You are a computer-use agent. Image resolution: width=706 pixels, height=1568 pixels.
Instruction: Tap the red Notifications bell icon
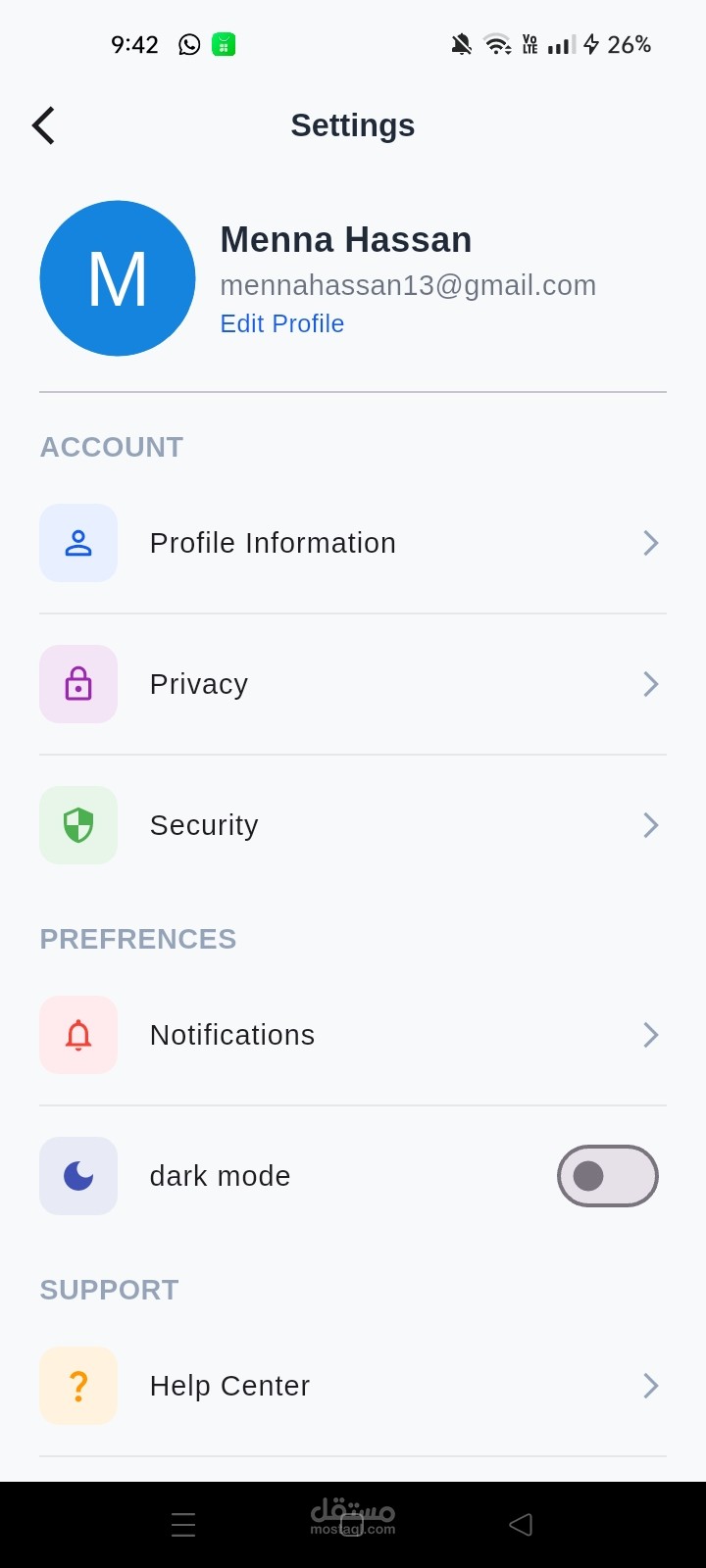pyautogui.click(x=78, y=1035)
